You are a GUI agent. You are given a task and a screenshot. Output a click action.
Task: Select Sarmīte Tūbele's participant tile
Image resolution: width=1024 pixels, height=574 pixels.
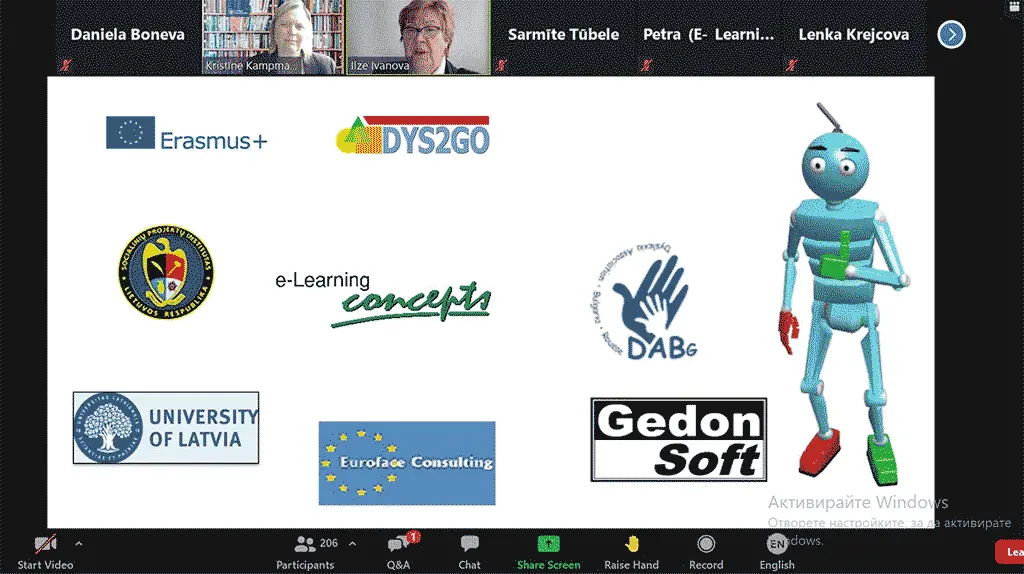coord(564,37)
